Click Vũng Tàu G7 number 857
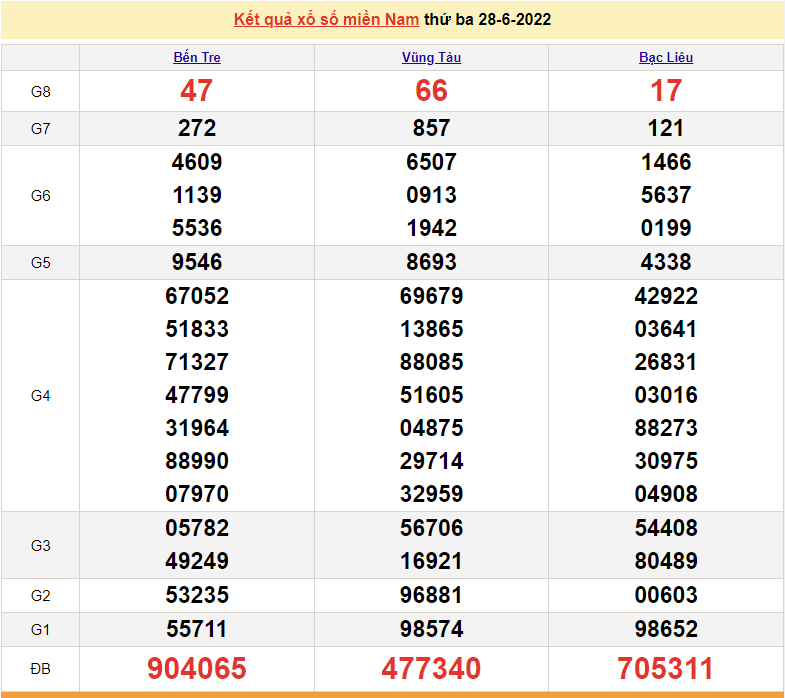Screen dimensions: 785x698 coord(431,128)
